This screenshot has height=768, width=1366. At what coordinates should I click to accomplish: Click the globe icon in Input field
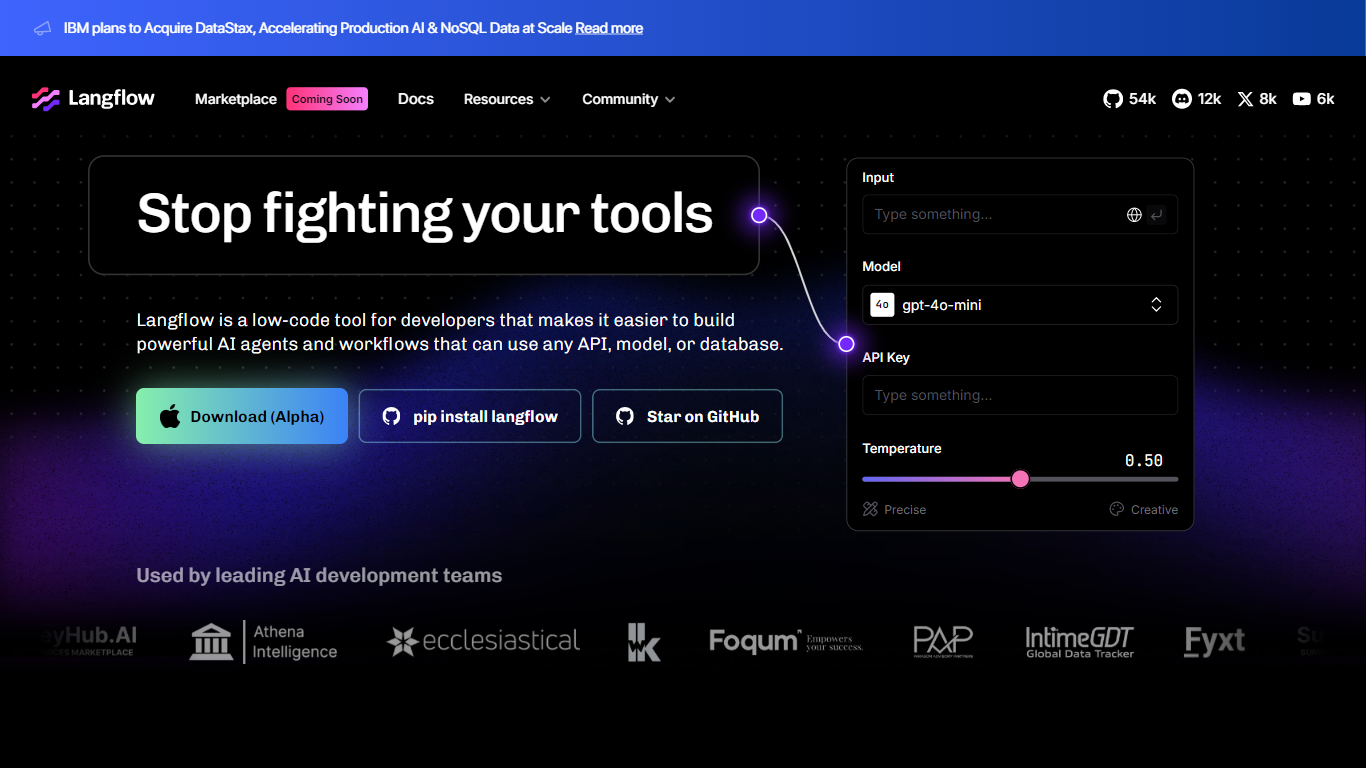pos(1134,214)
